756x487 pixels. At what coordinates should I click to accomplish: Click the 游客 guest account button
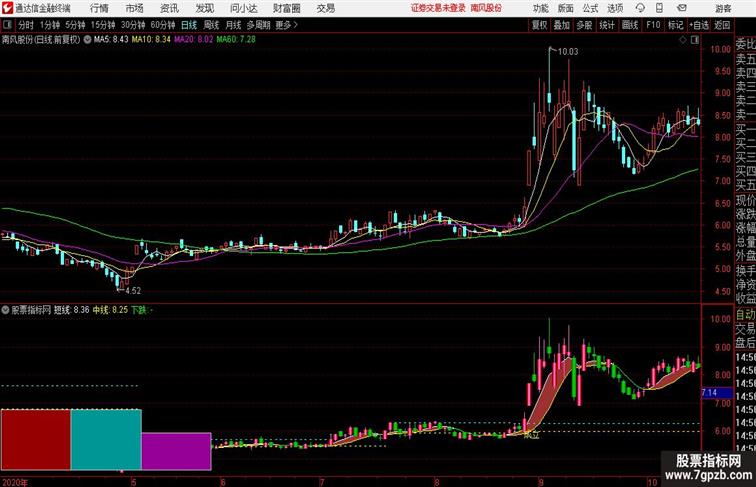point(723,9)
